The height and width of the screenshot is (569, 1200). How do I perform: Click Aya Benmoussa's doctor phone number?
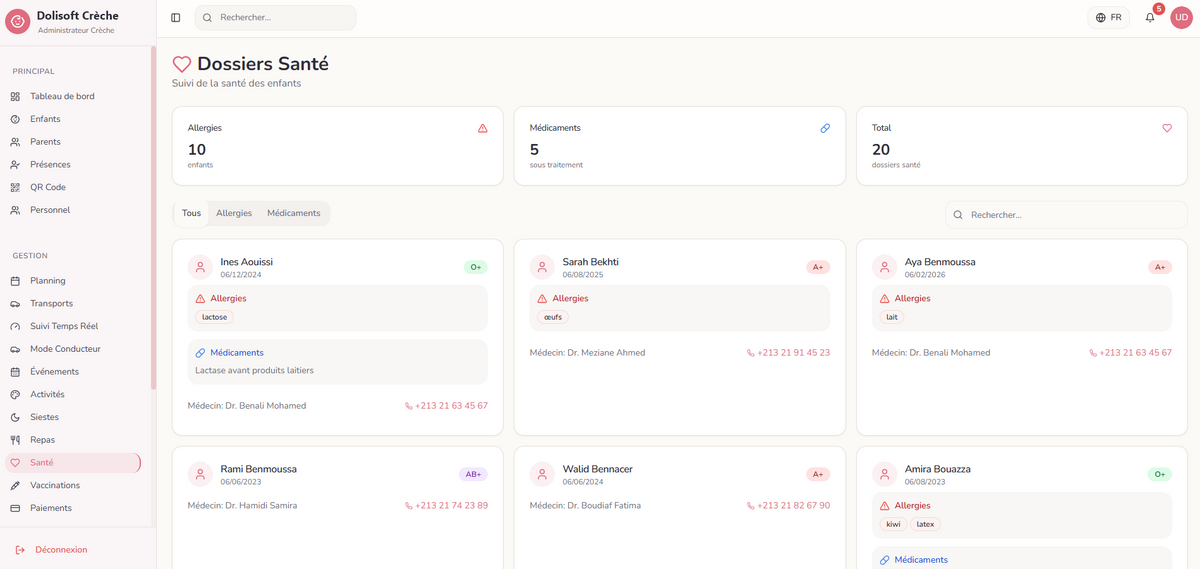[1130, 353]
